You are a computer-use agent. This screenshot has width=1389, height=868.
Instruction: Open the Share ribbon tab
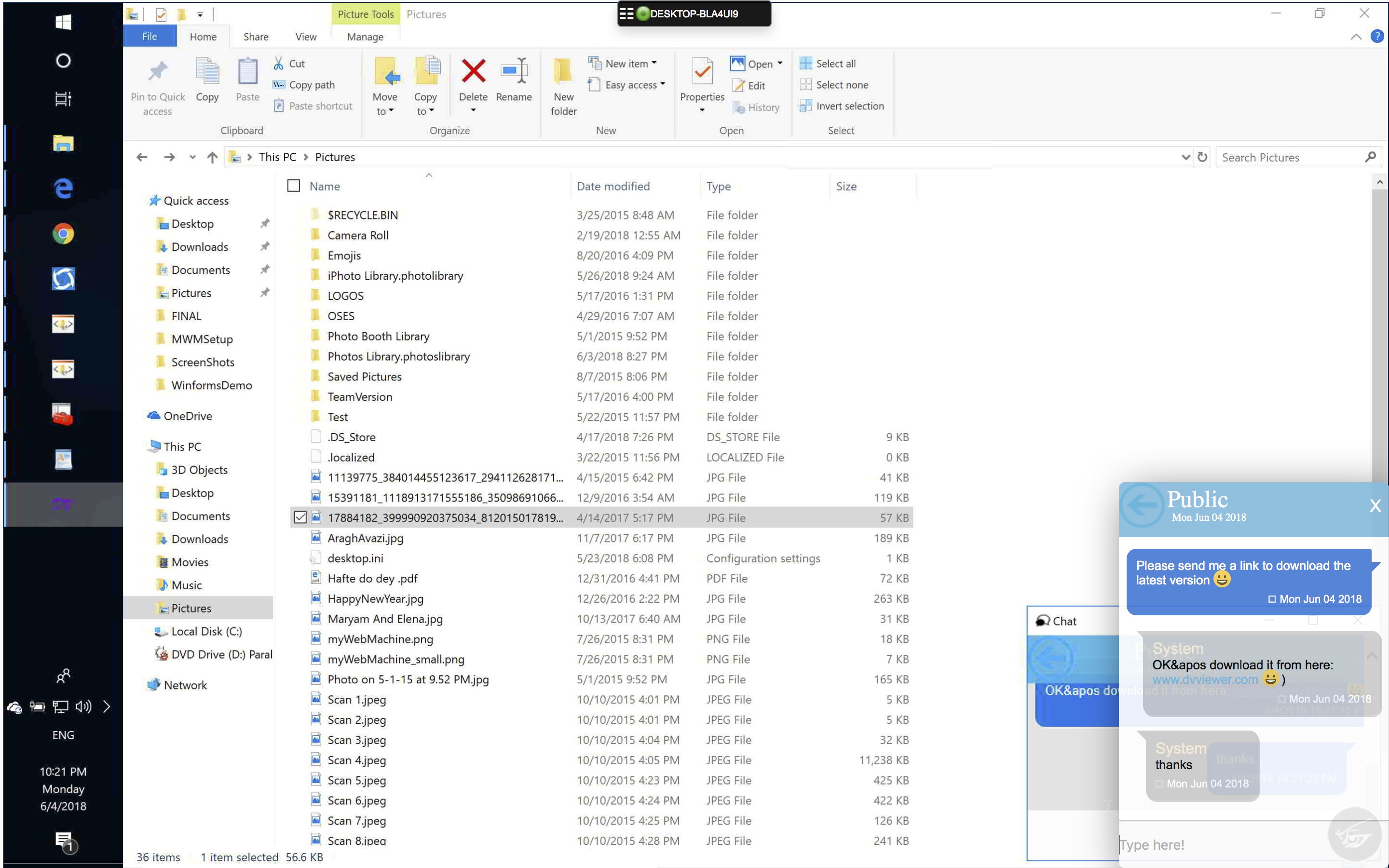(x=256, y=37)
